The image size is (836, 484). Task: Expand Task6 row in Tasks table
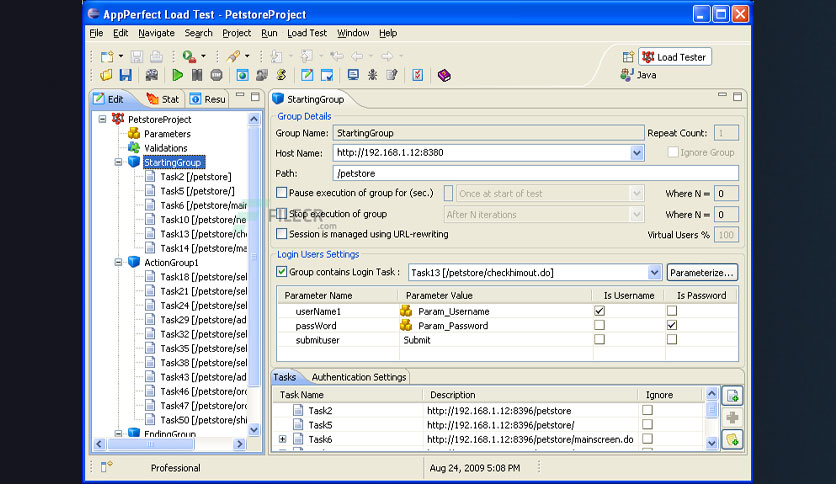point(283,439)
